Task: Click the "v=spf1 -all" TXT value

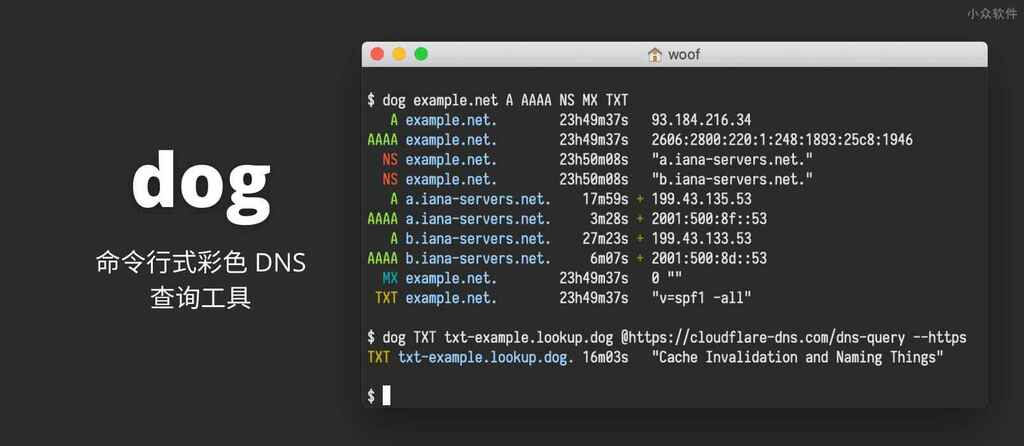Action: tap(701, 298)
